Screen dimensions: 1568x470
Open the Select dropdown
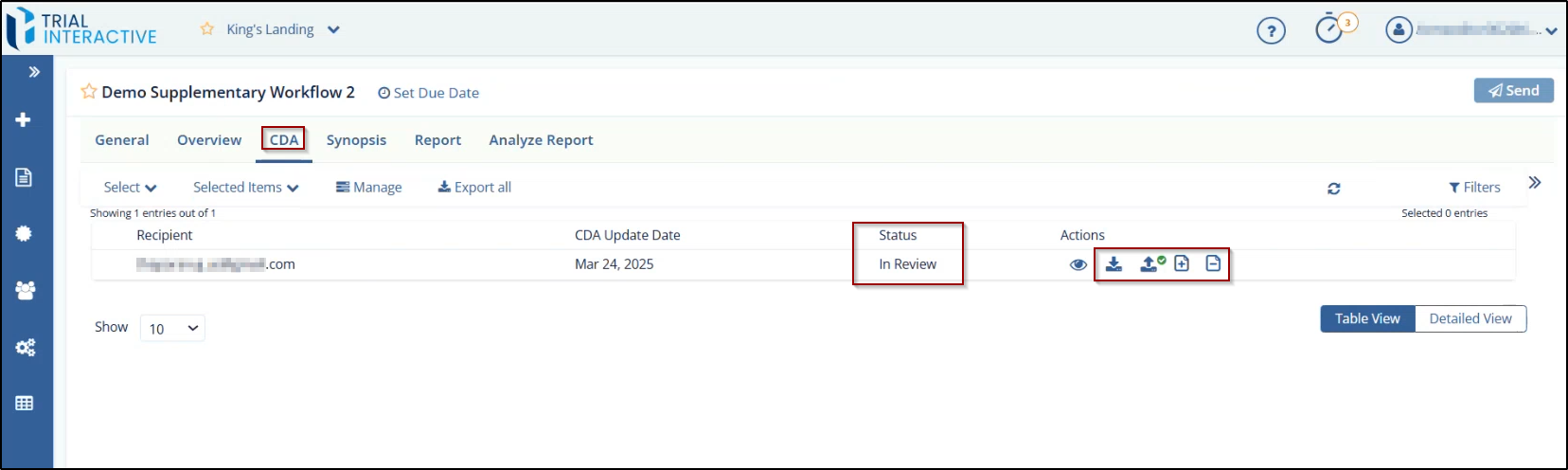(x=130, y=188)
